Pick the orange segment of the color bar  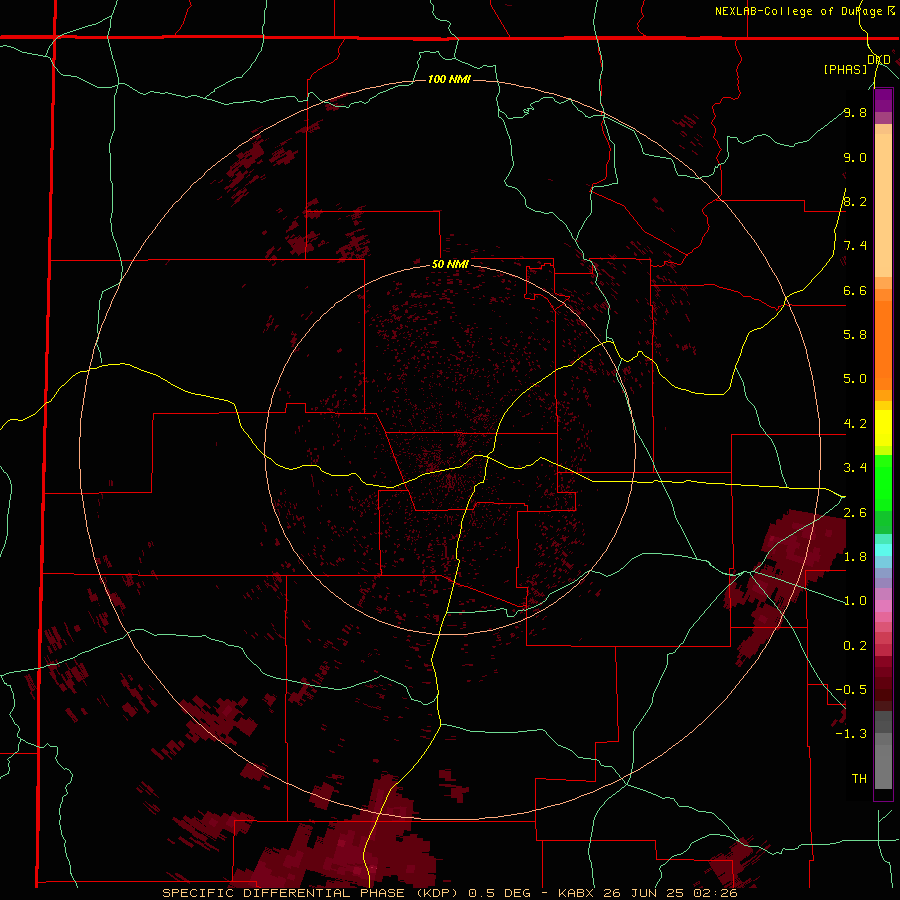[x=883, y=344]
